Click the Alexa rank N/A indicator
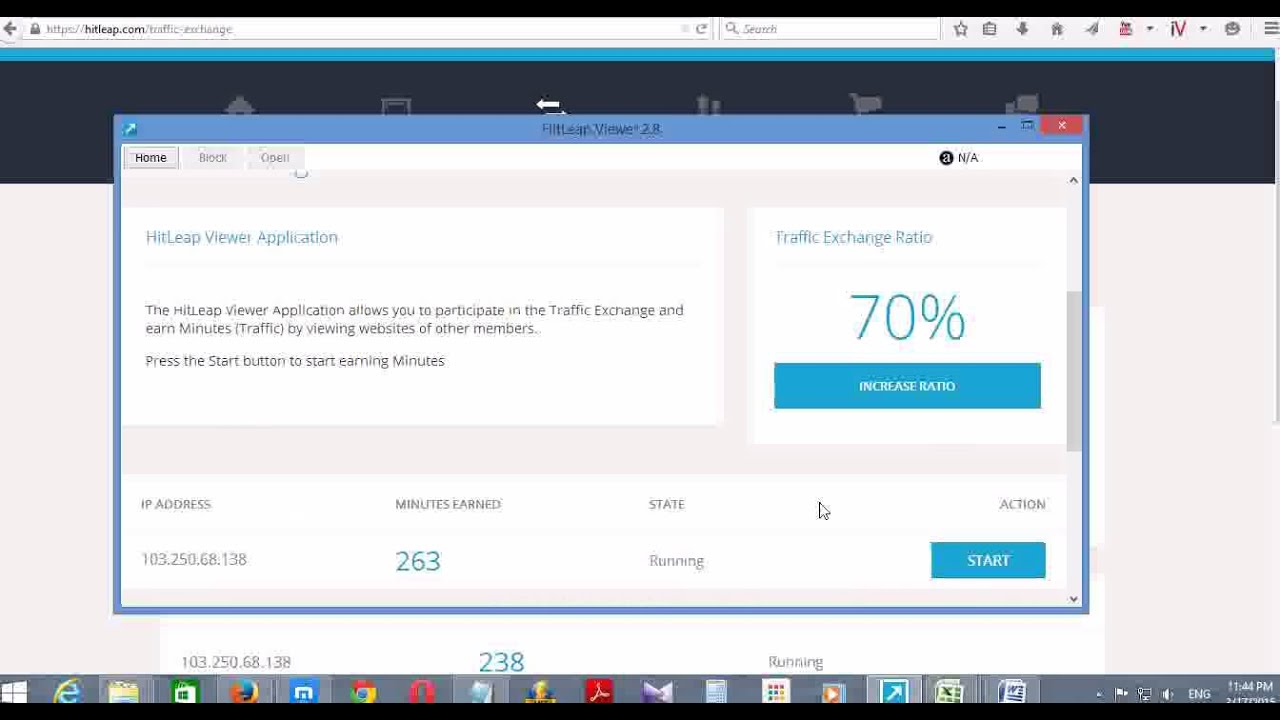Viewport: 1280px width, 720px height. (959, 158)
